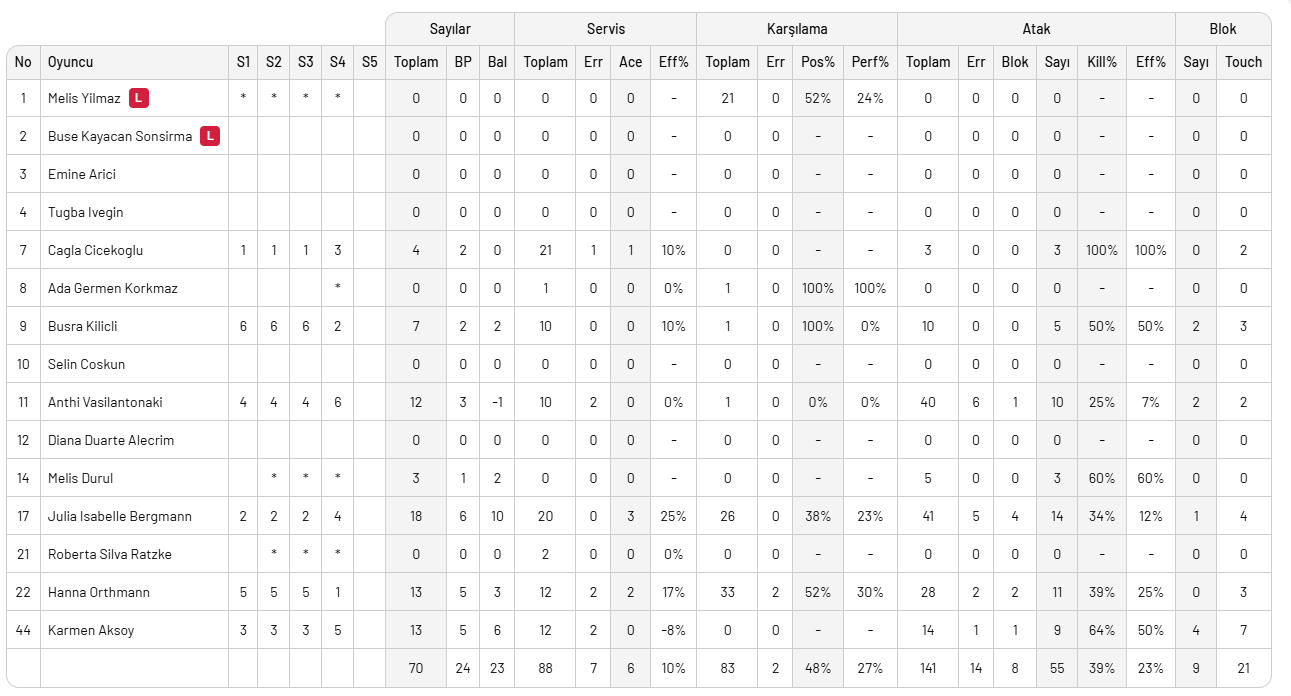
Task: Click the Karşılama group header
Action: 797,29
